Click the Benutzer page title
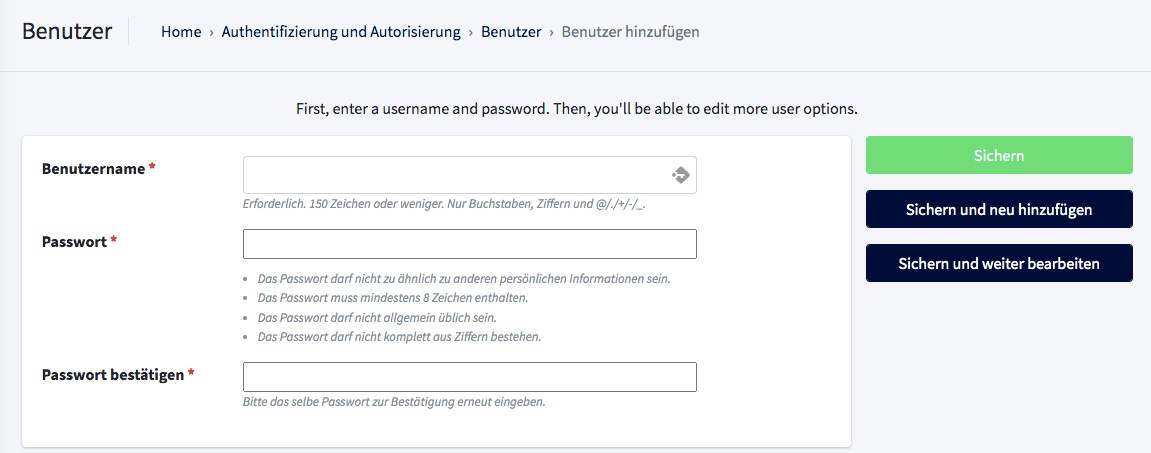The height and width of the screenshot is (453, 1151). tap(67, 32)
